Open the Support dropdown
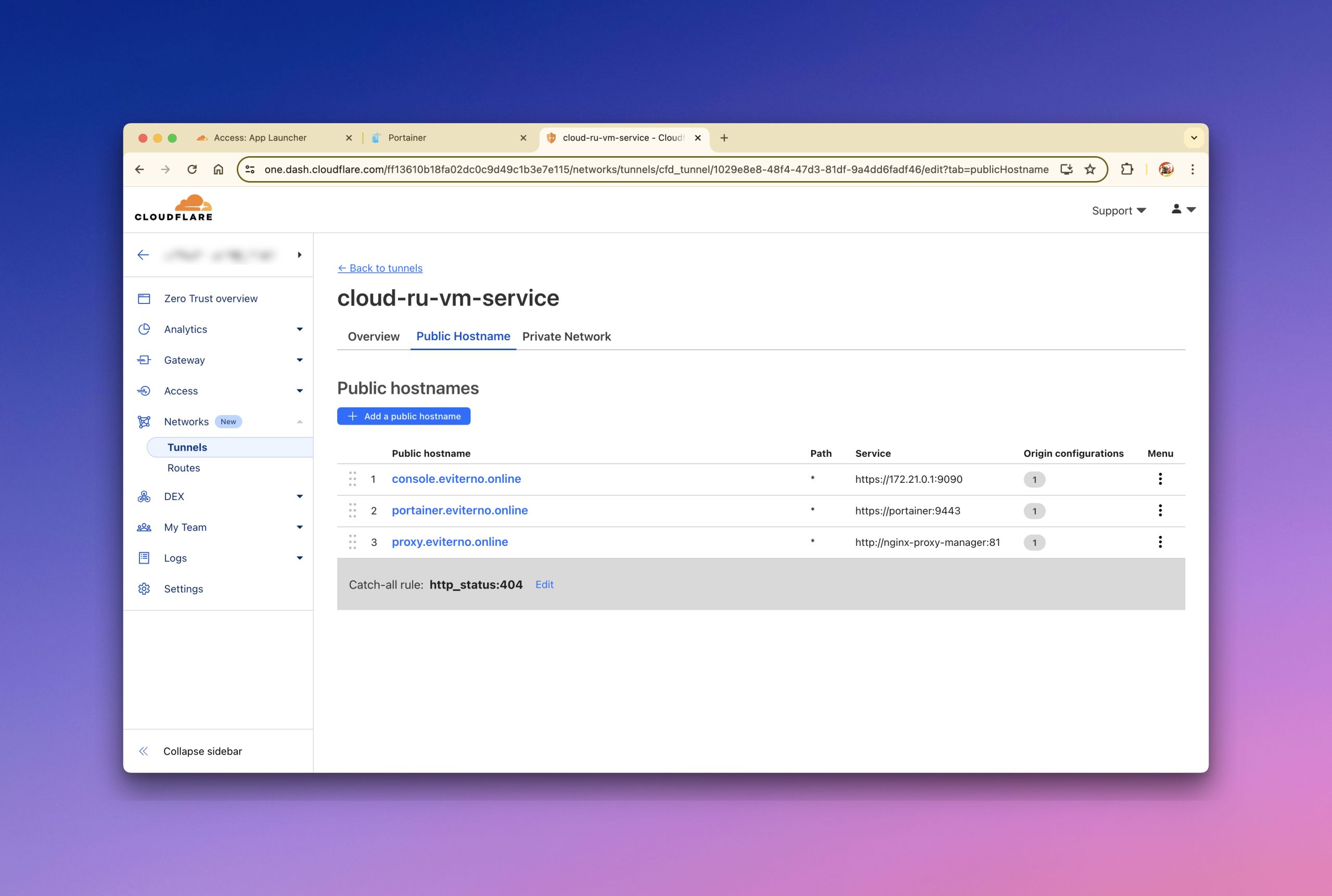The width and height of the screenshot is (1332, 896). click(1119, 211)
